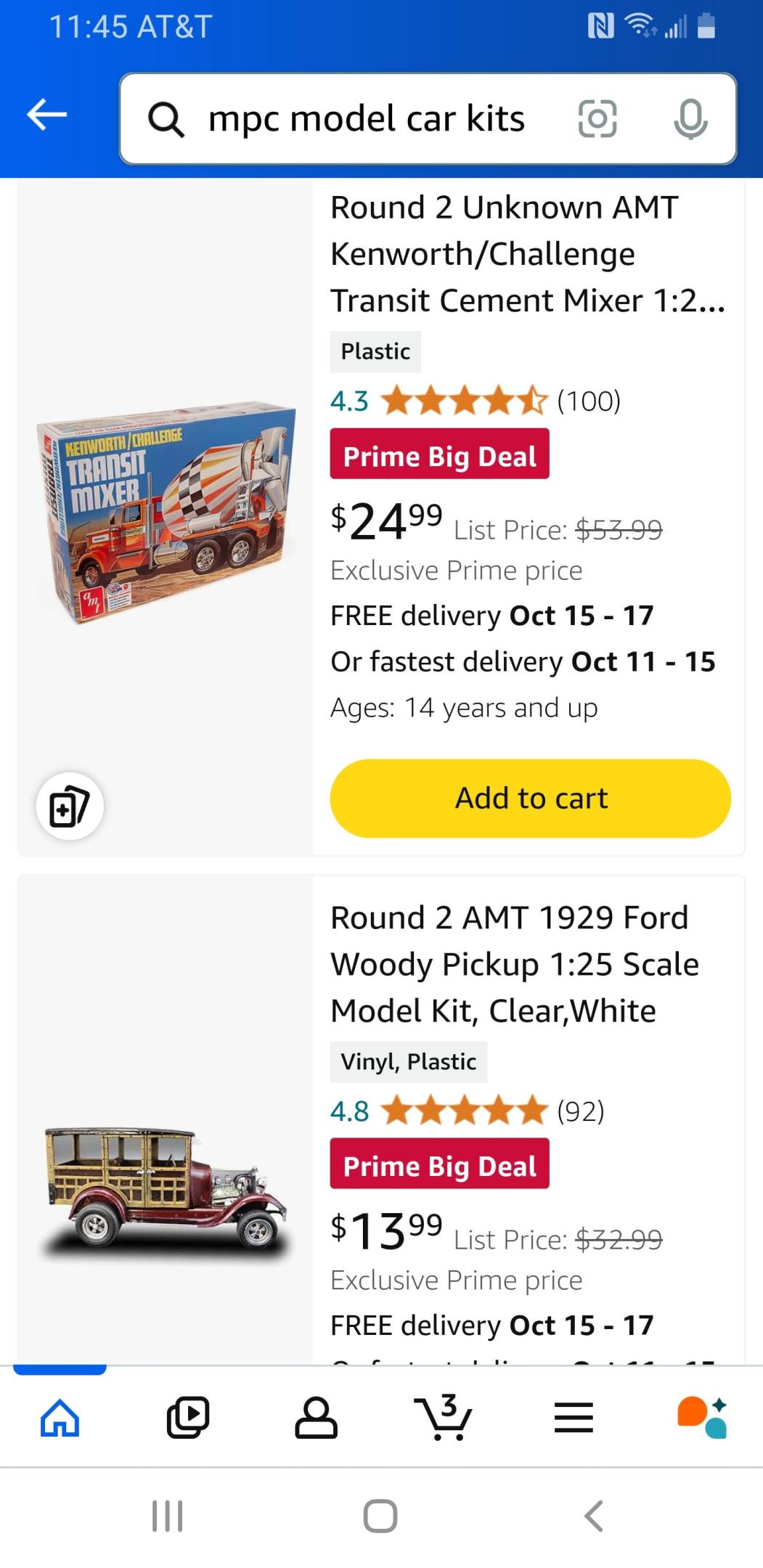The width and height of the screenshot is (763, 1568).
Task: Launch the Rufus AI assistant icon
Action: [701, 1417]
